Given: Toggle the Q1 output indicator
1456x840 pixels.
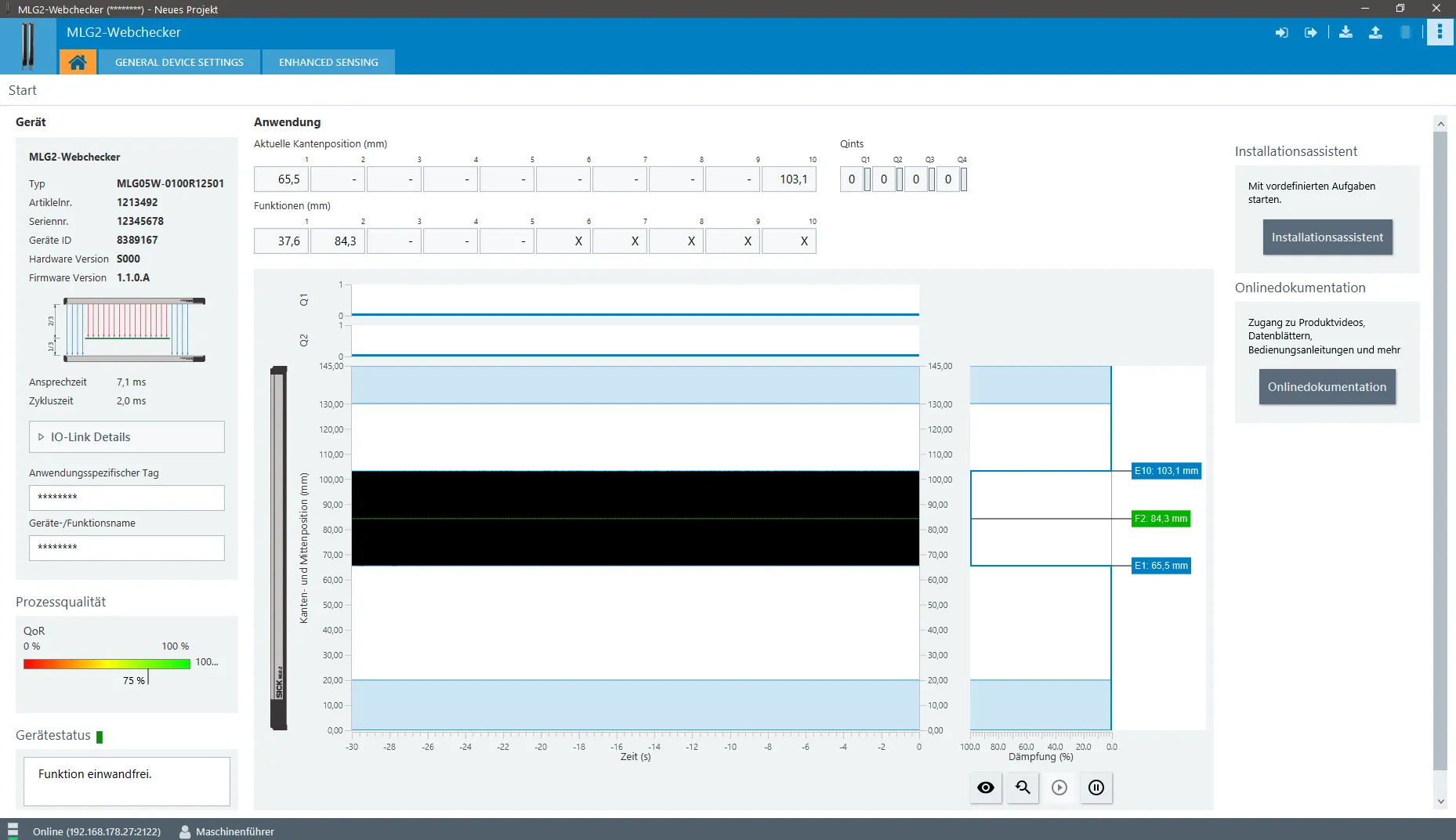Looking at the screenshot, I should [867, 179].
